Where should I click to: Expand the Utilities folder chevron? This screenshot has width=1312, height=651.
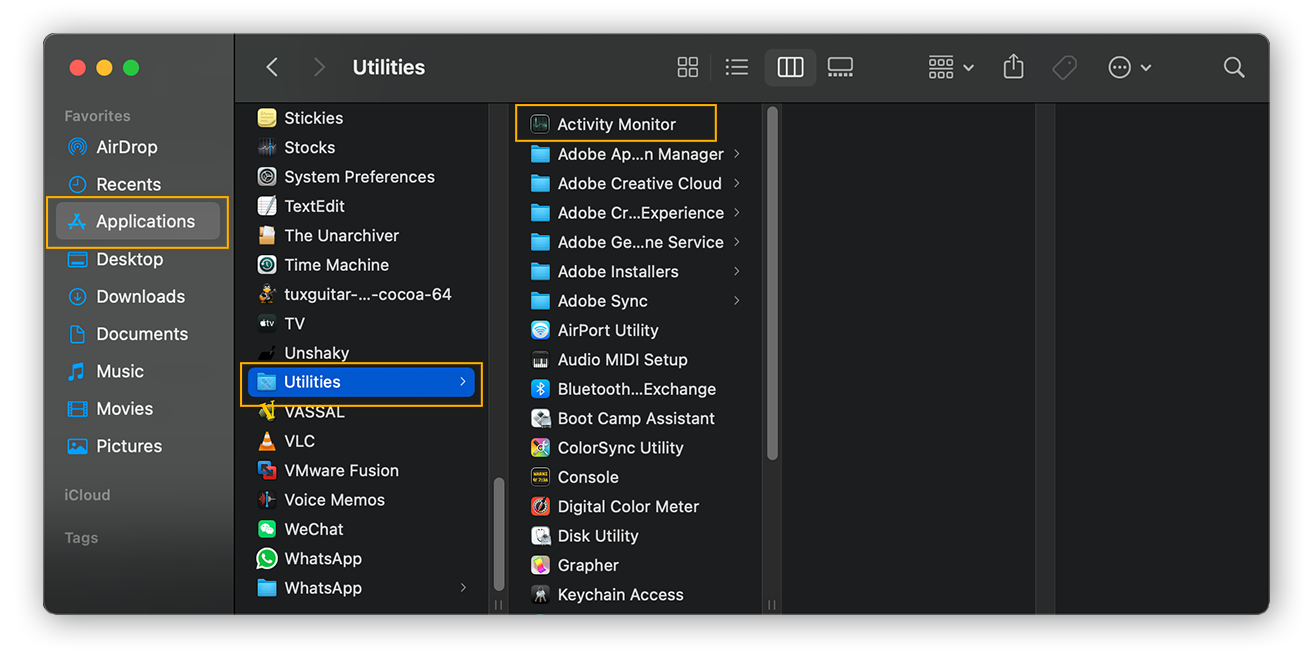[463, 382]
